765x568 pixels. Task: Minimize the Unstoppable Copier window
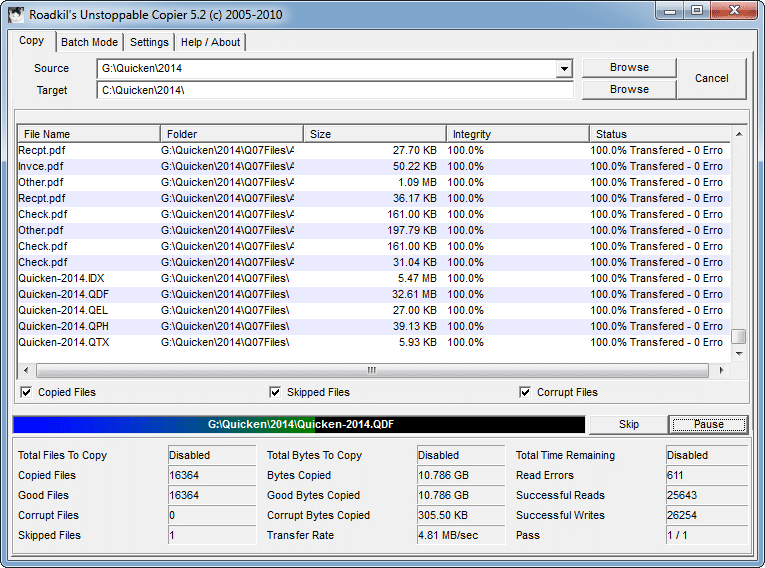(x=670, y=11)
